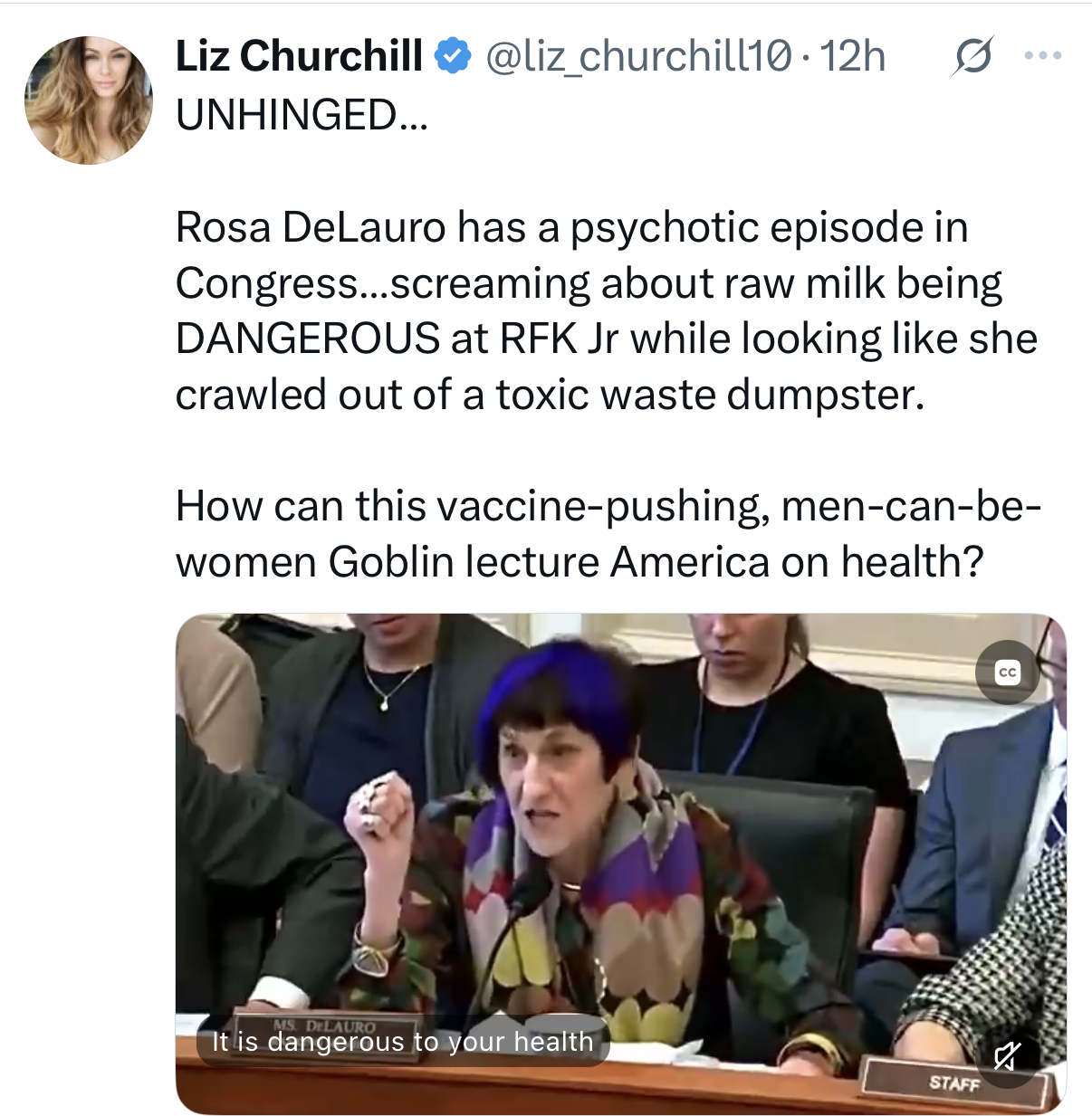This screenshot has height=1116, width=1092.
Task: Toggle closed captions with the CC button
Action: [x=1007, y=672]
